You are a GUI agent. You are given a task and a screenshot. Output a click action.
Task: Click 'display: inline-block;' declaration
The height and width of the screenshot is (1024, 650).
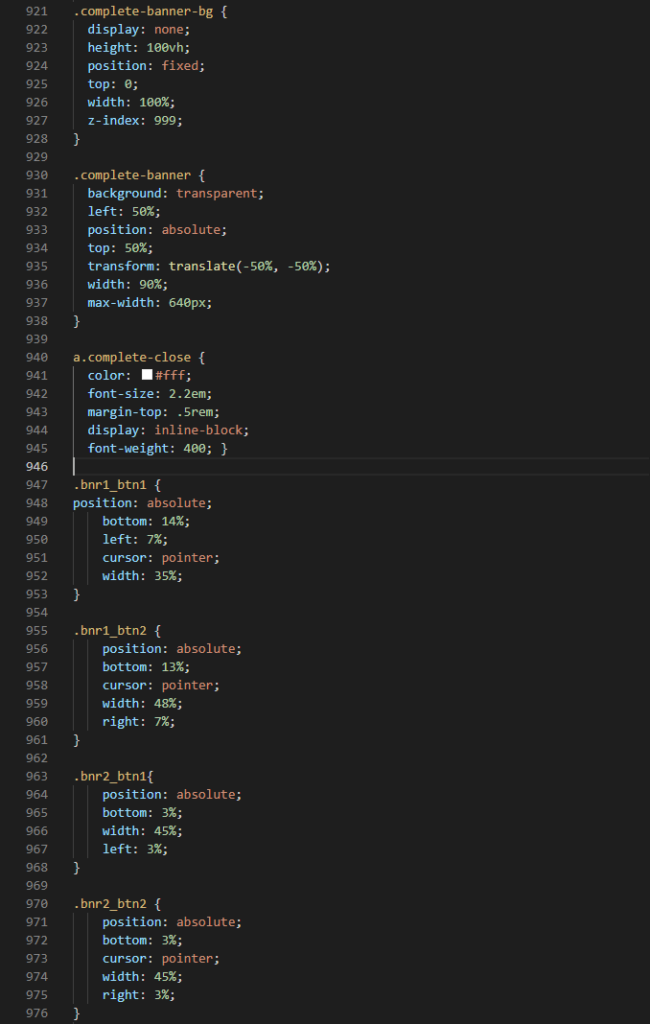click(x=168, y=430)
